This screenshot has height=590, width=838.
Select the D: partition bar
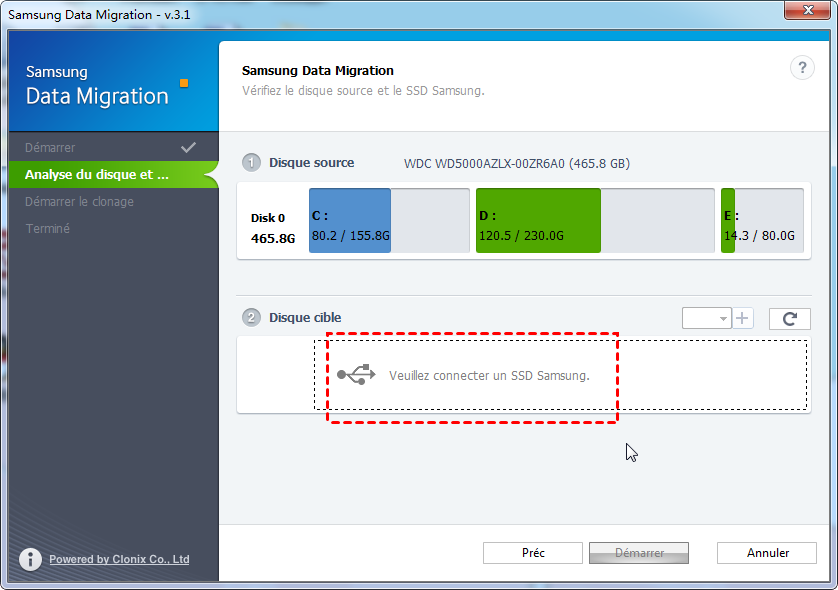click(595, 220)
